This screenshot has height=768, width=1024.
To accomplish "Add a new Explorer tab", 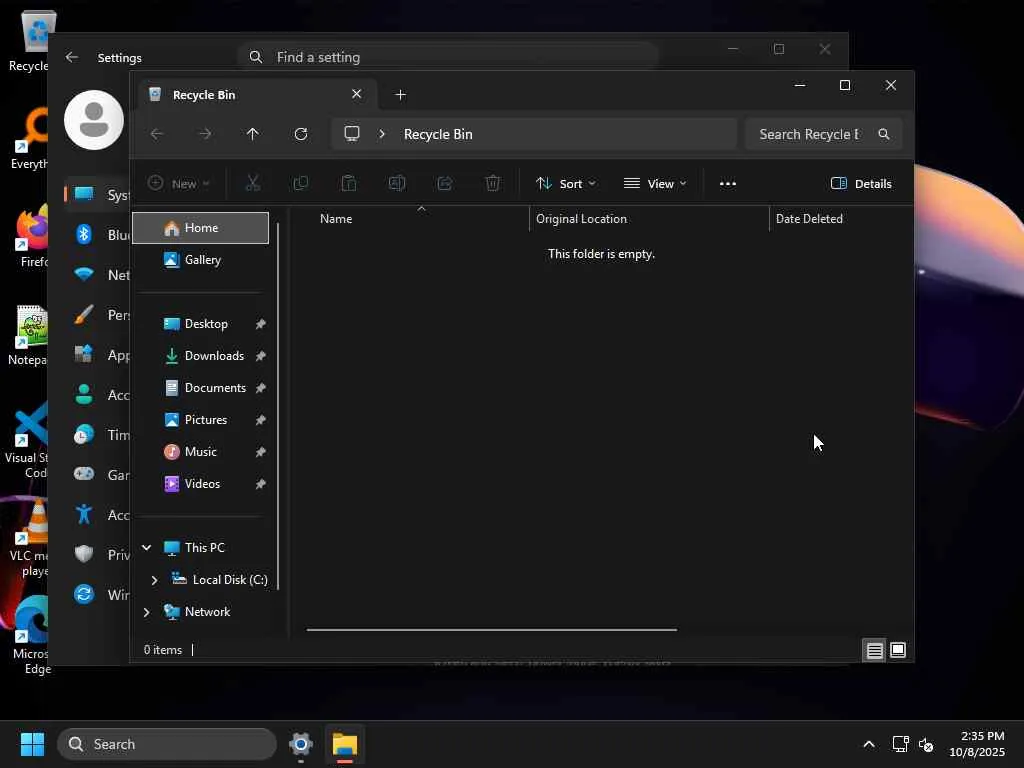I will (x=400, y=95).
